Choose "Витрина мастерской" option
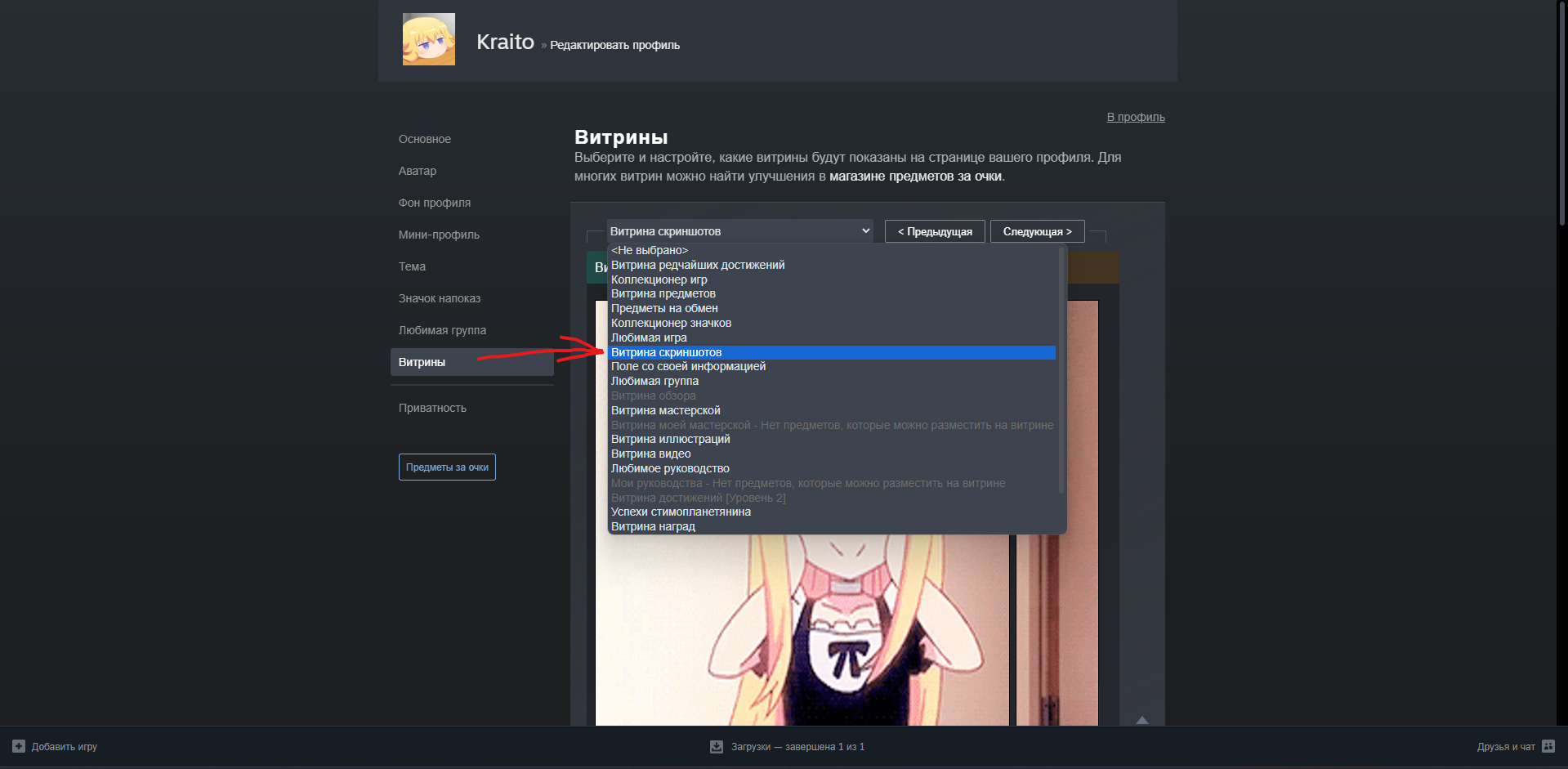The height and width of the screenshot is (769, 1568). pyautogui.click(x=833, y=410)
